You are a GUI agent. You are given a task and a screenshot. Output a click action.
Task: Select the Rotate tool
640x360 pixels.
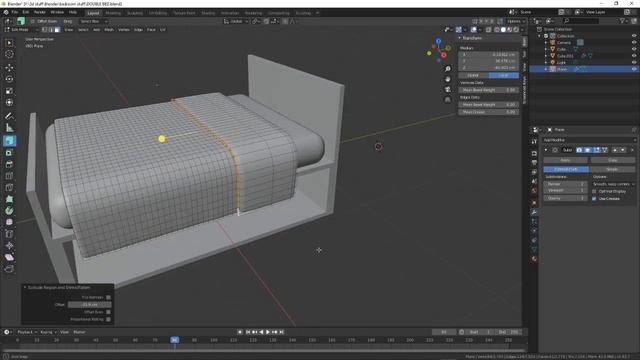(9, 79)
